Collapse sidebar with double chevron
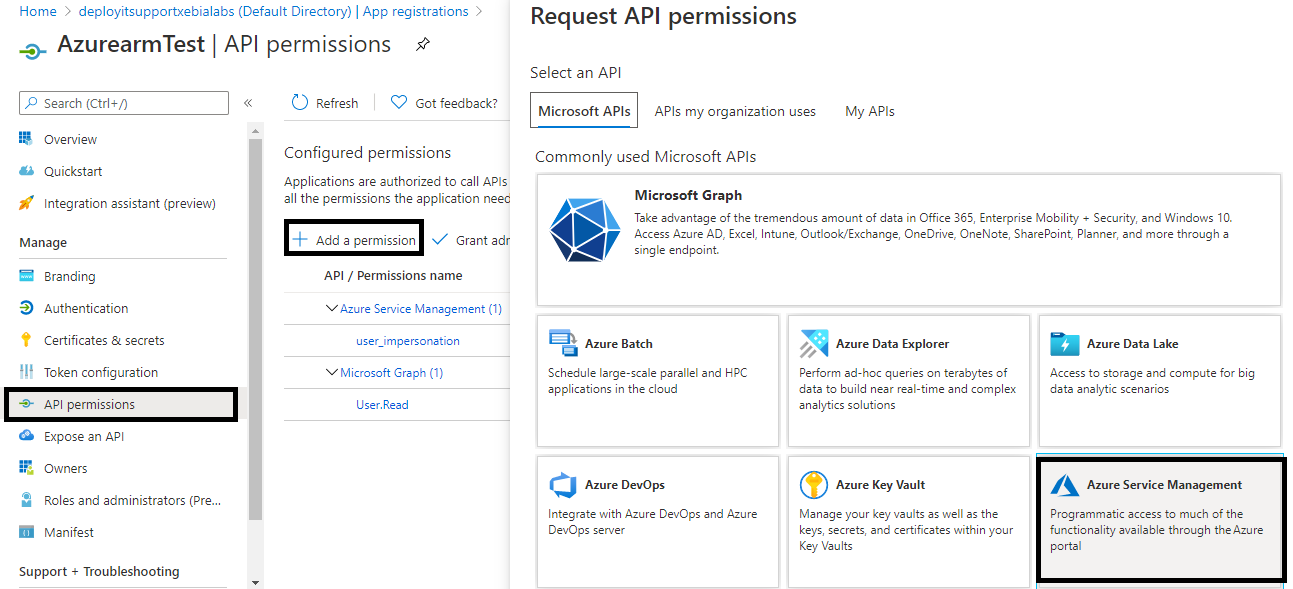The width and height of the screenshot is (1293, 589). tap(248, 103)
